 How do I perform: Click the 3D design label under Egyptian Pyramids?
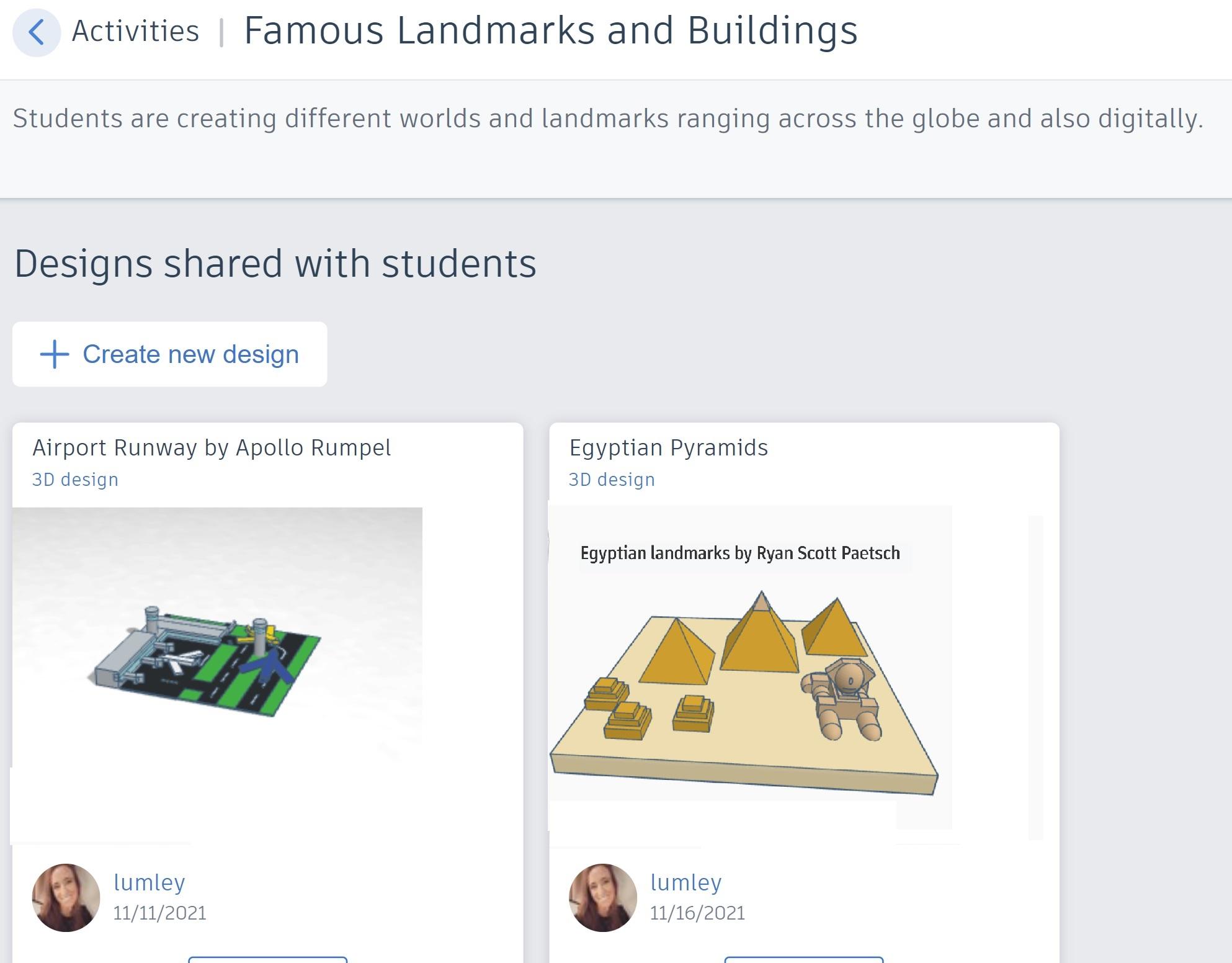(612, 479)
